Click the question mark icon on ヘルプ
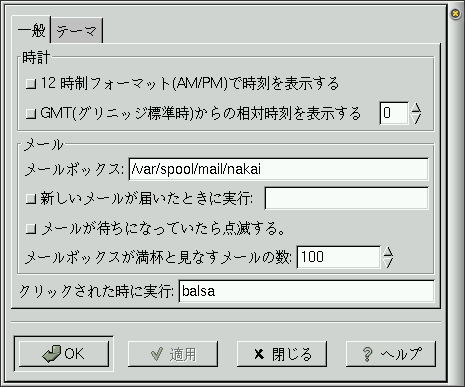465x387 pixels. click(367, 354)
